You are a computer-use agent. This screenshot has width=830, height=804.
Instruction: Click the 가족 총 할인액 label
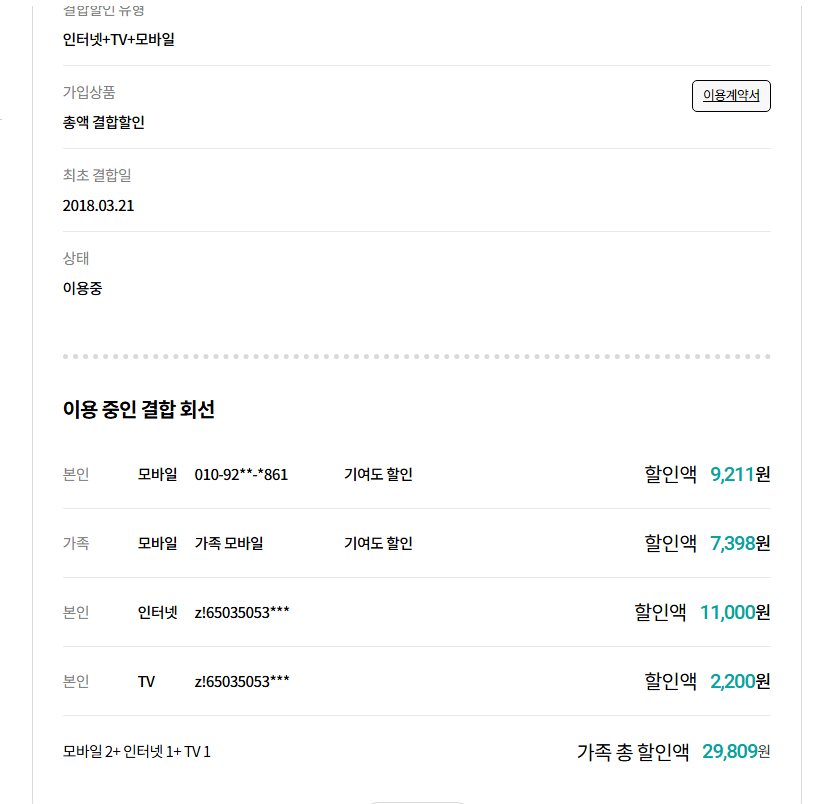[633, 752]
